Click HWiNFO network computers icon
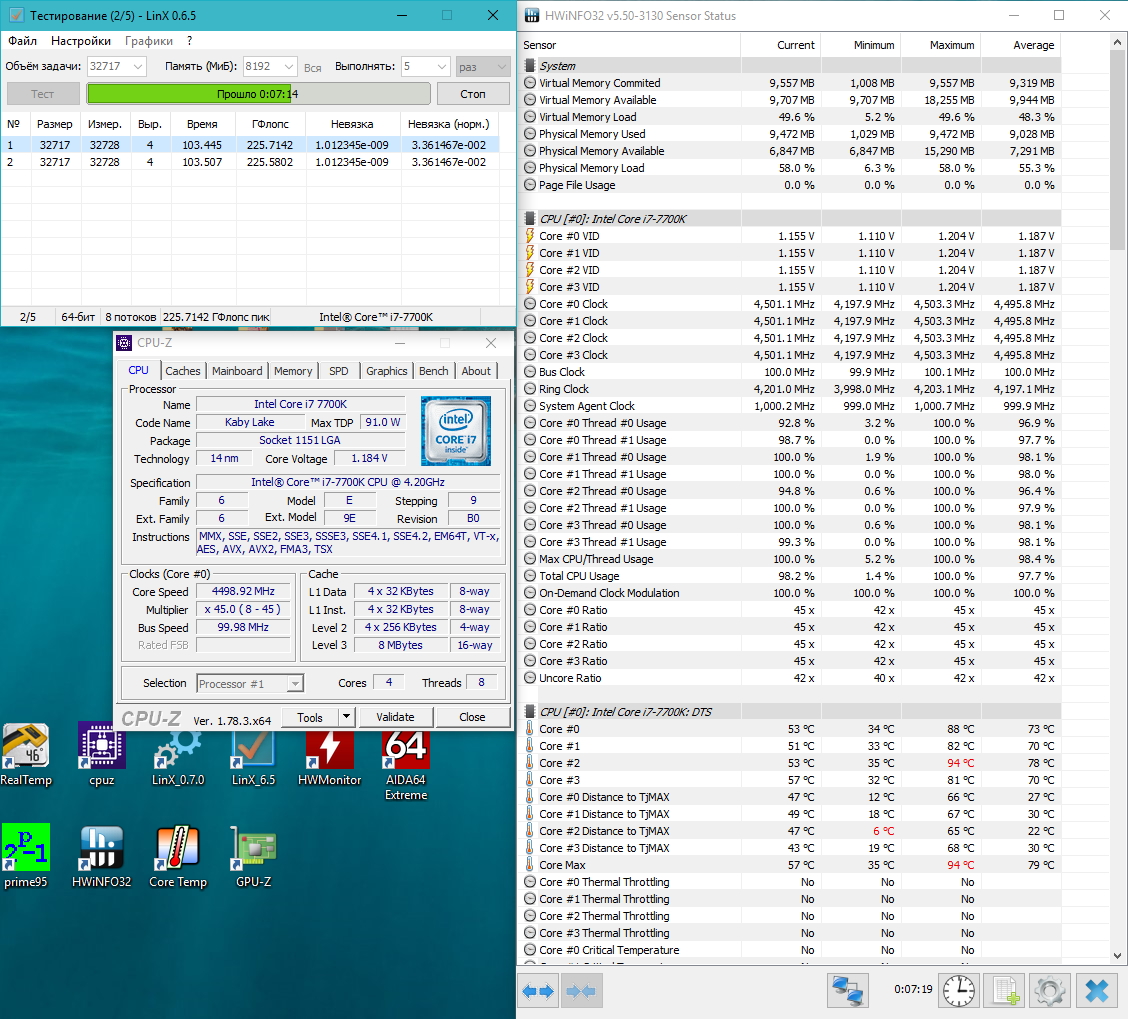 click(847, 991)
